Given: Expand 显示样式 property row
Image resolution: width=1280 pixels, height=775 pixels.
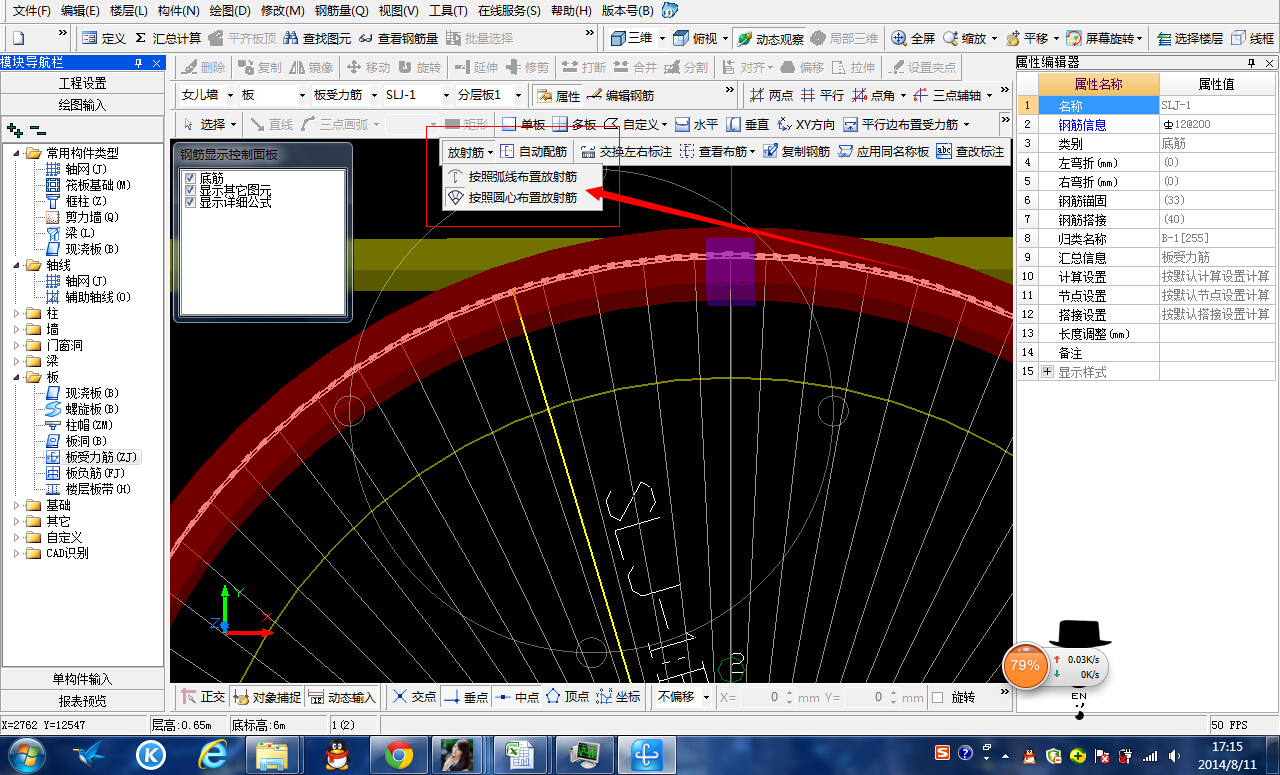Looking at the screenshot, I should click(x=1048, y=371).
